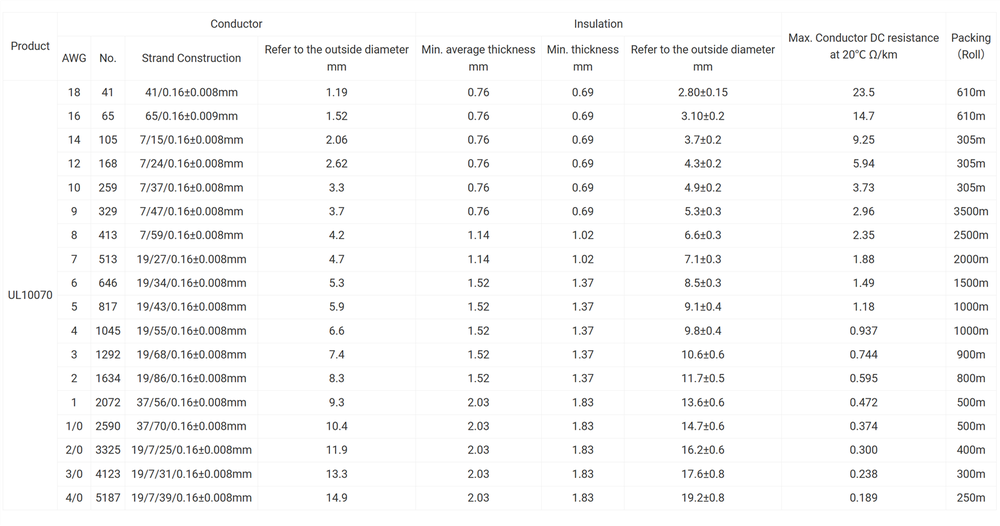This screenshot has height=526, width=1000.
Task: Select the AWG column header
Action: click(74, 58)
